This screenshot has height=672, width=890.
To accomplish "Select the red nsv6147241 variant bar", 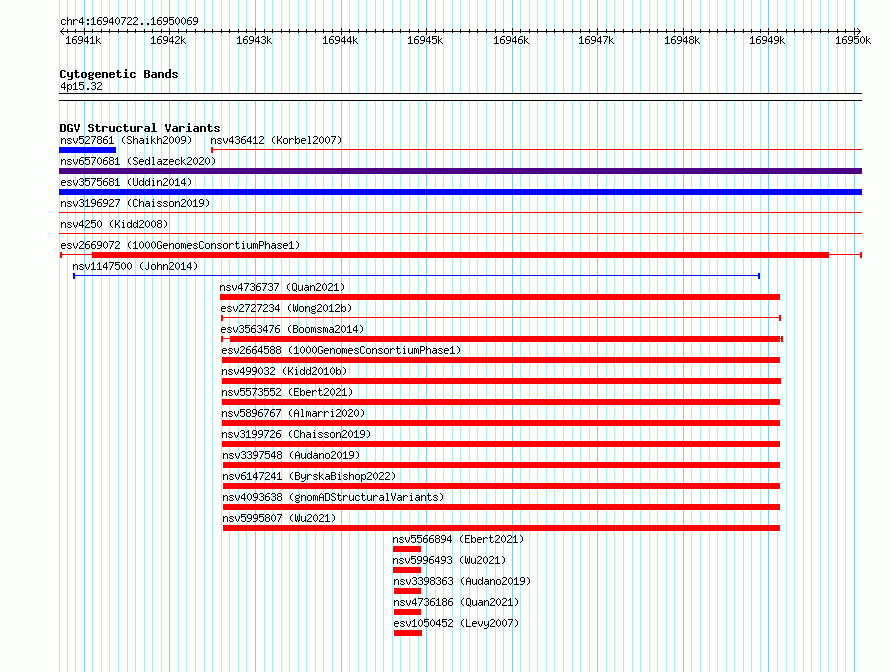I will (501, 486).
